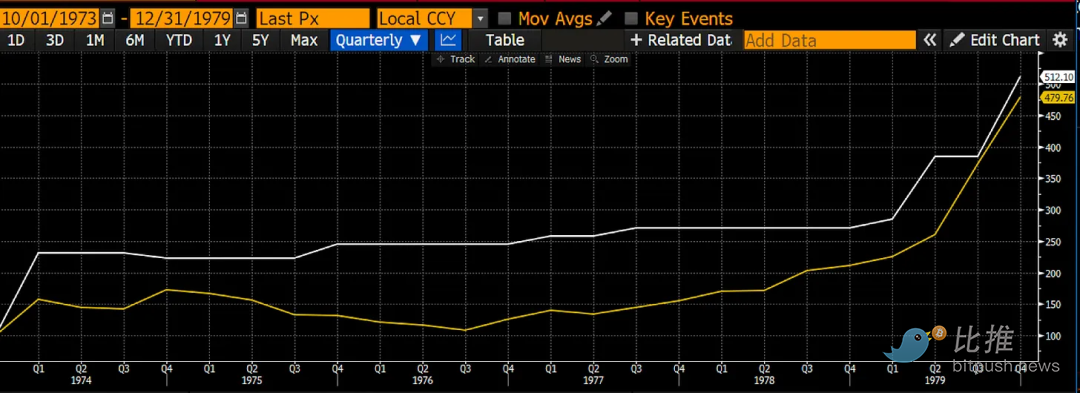Select the 6M range tab
Screen dimensions: 1080x393
(x=135, y=40)
